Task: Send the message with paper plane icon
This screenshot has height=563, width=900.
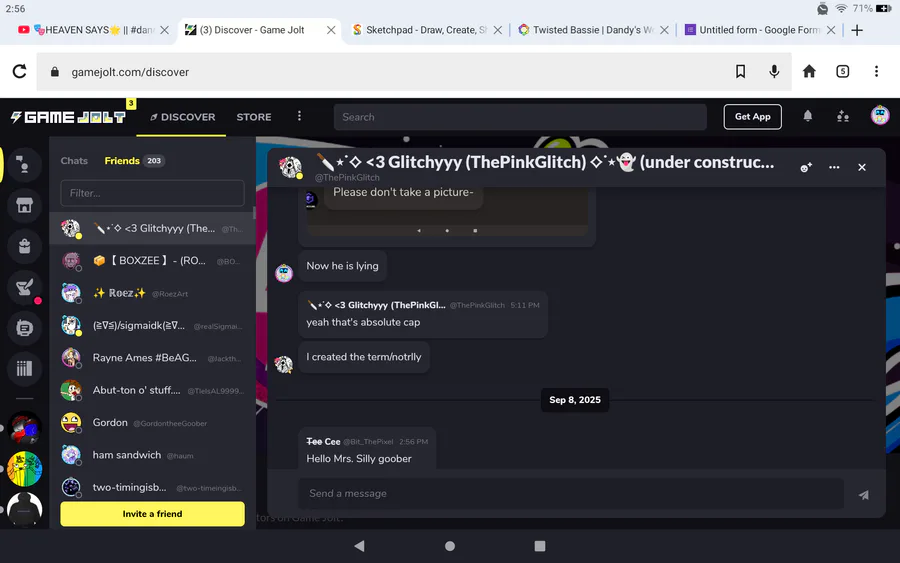Action: point(863,495)
